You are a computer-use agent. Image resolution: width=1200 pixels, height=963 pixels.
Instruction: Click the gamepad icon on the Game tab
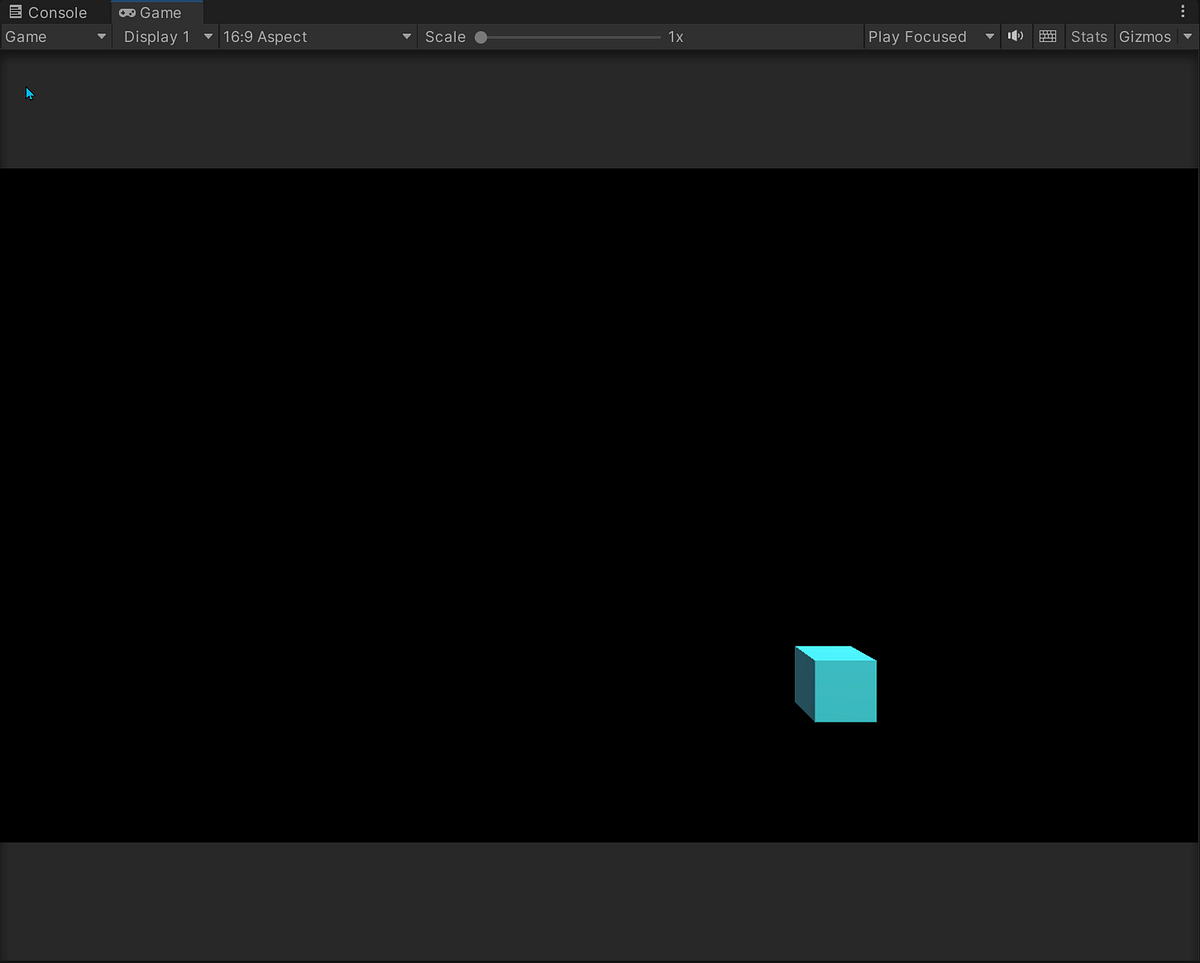tap(126, 12)
